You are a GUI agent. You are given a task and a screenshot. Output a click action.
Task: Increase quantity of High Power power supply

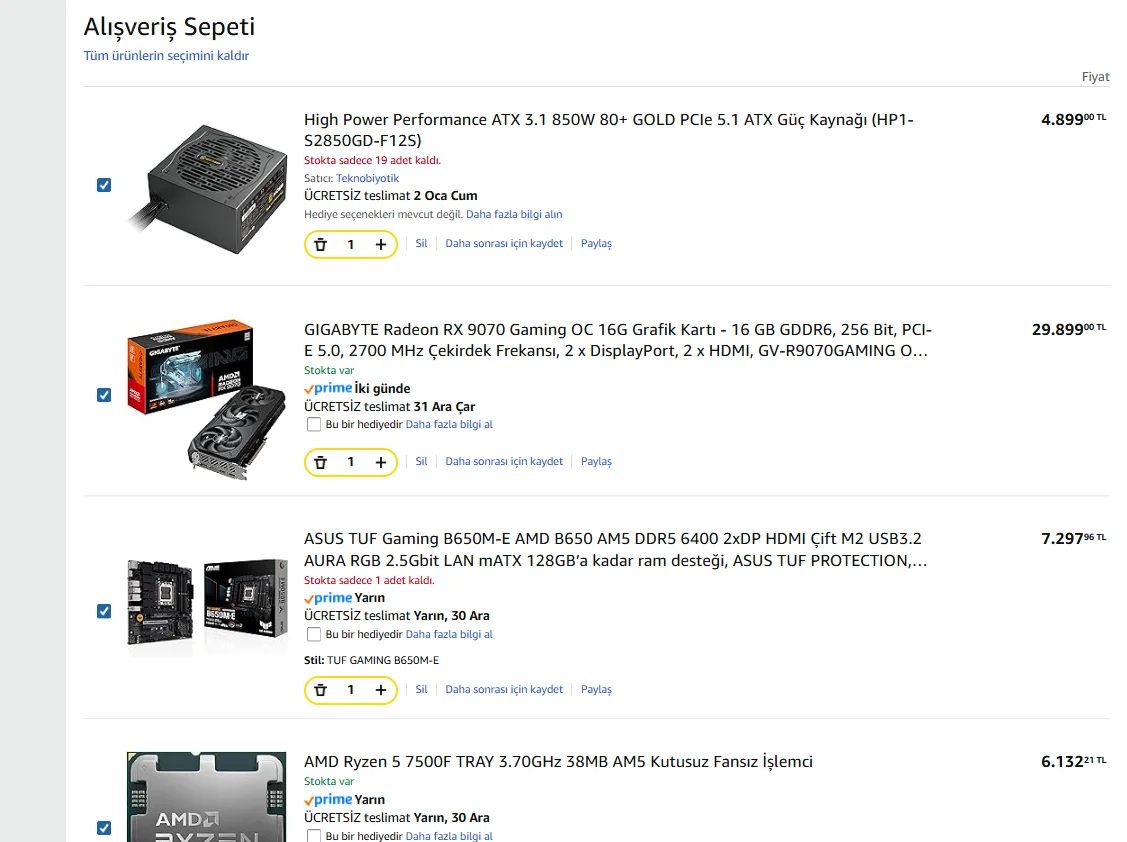point(381,244)
